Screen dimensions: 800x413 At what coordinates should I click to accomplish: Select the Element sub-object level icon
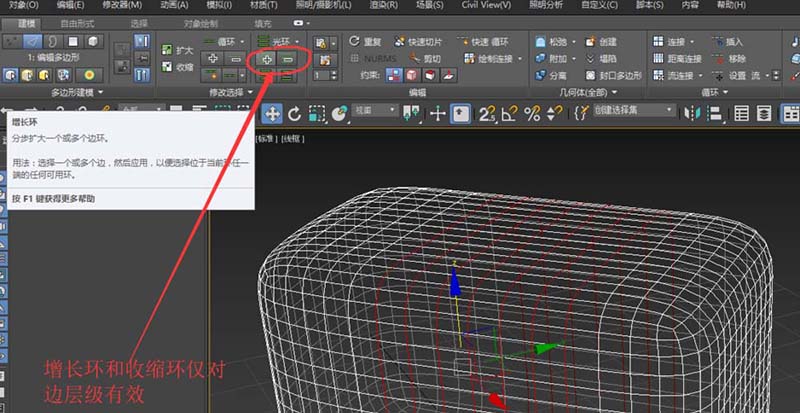[x=93, y=41]
